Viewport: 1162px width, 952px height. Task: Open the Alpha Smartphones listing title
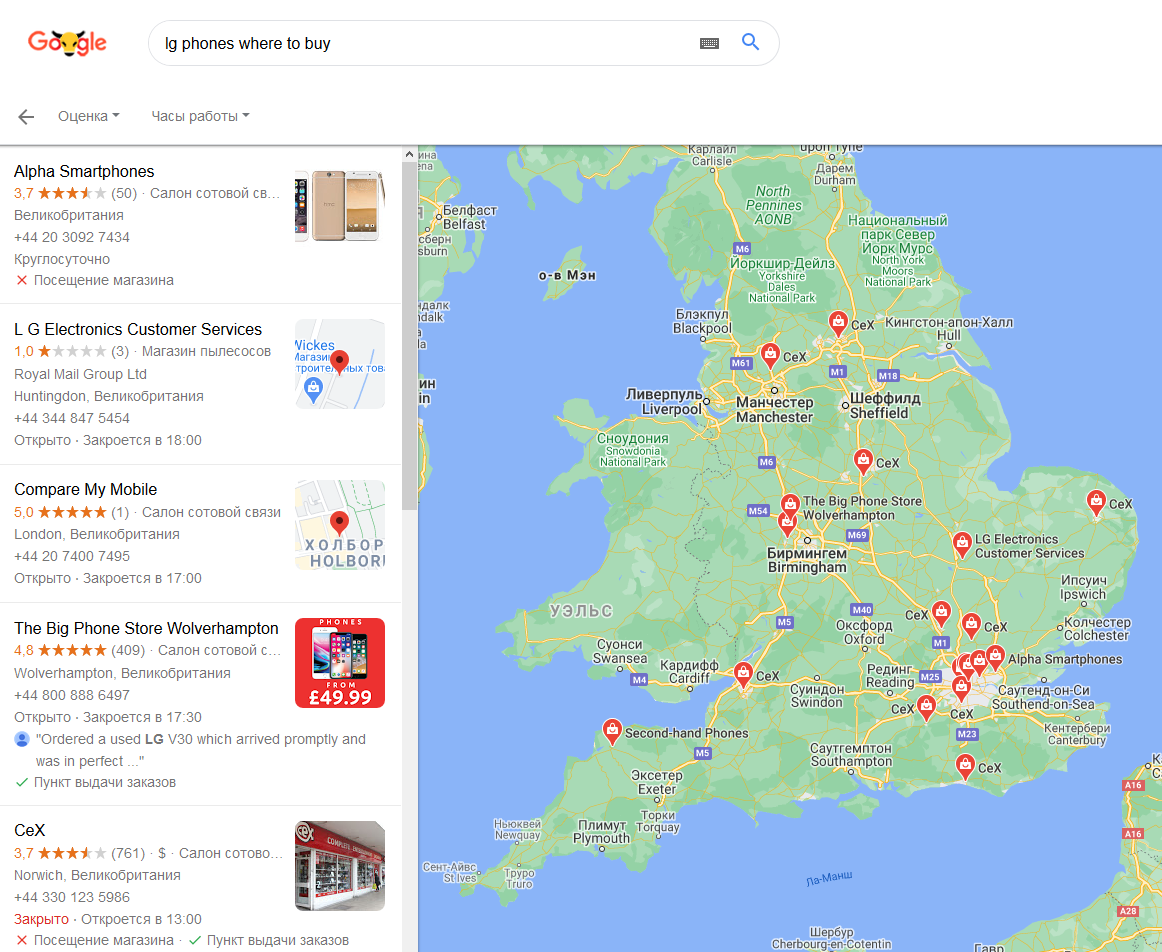[x=84, y=171]
